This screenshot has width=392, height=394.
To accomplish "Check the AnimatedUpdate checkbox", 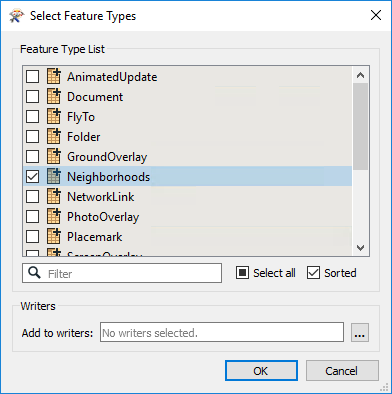I will 32,77.
